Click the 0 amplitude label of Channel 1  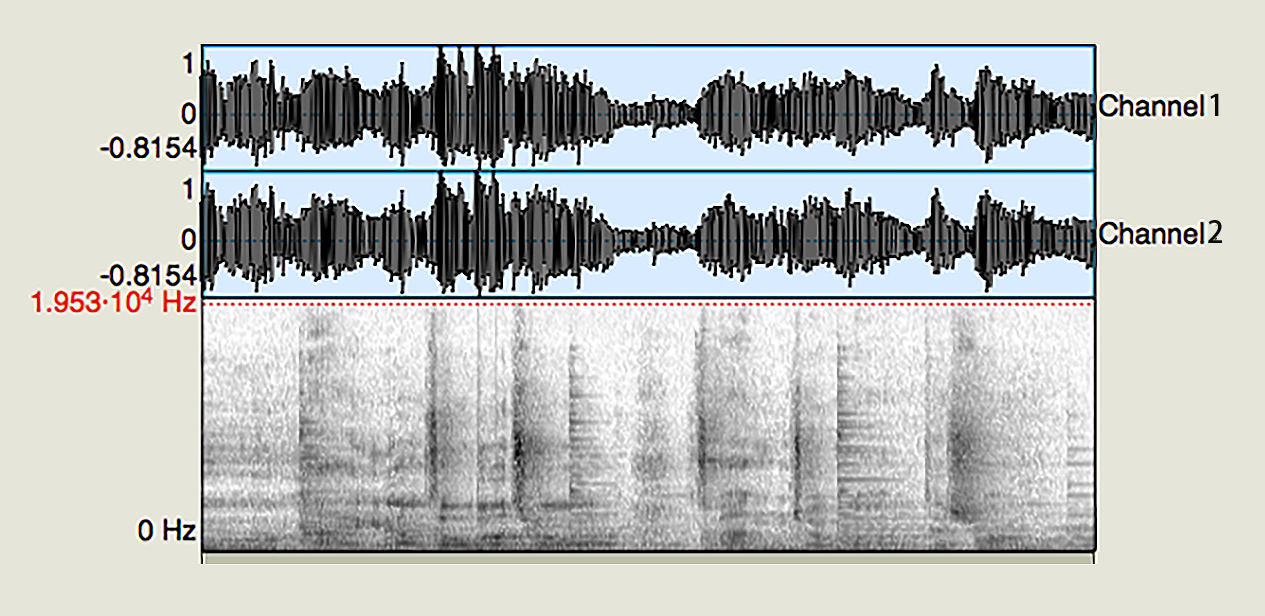point(186,112)
